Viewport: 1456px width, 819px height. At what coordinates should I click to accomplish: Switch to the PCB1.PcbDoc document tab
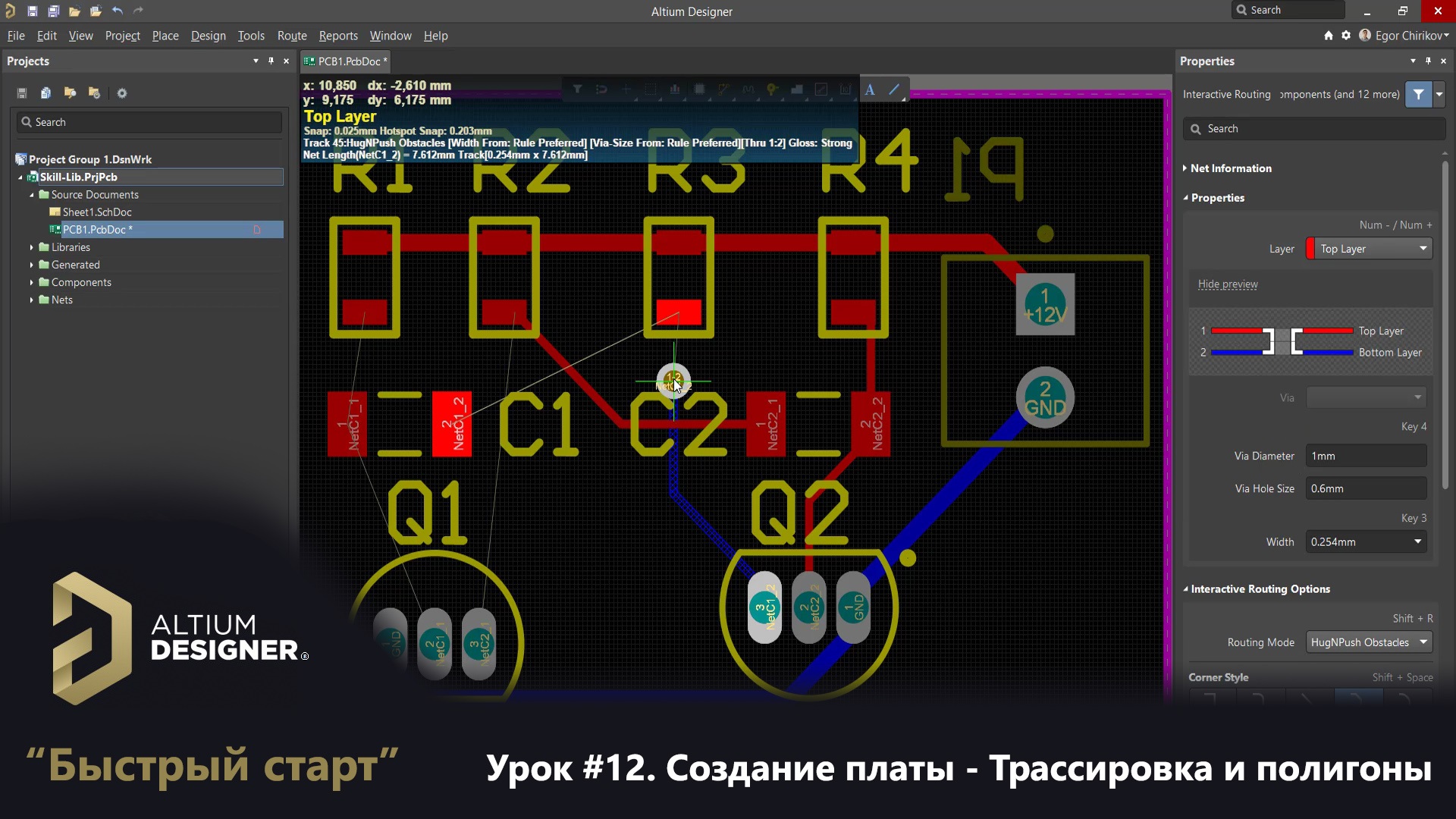pyautogui.click(x=348, y=61)
